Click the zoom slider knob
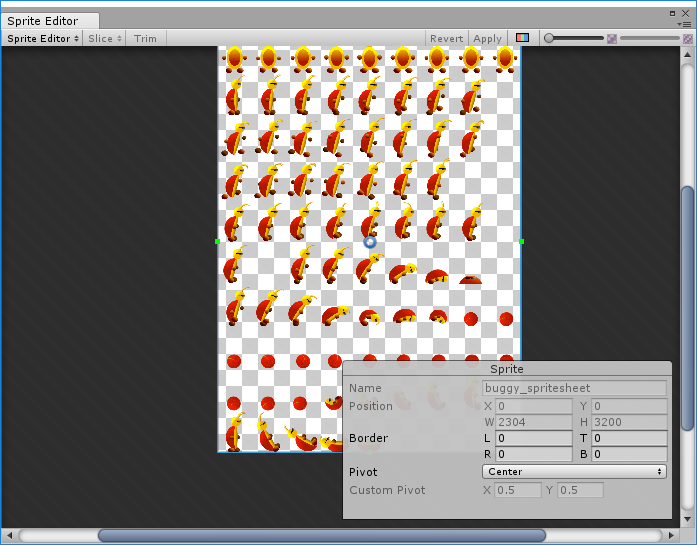Screen dimensions: 697x545 coord(549,38)
